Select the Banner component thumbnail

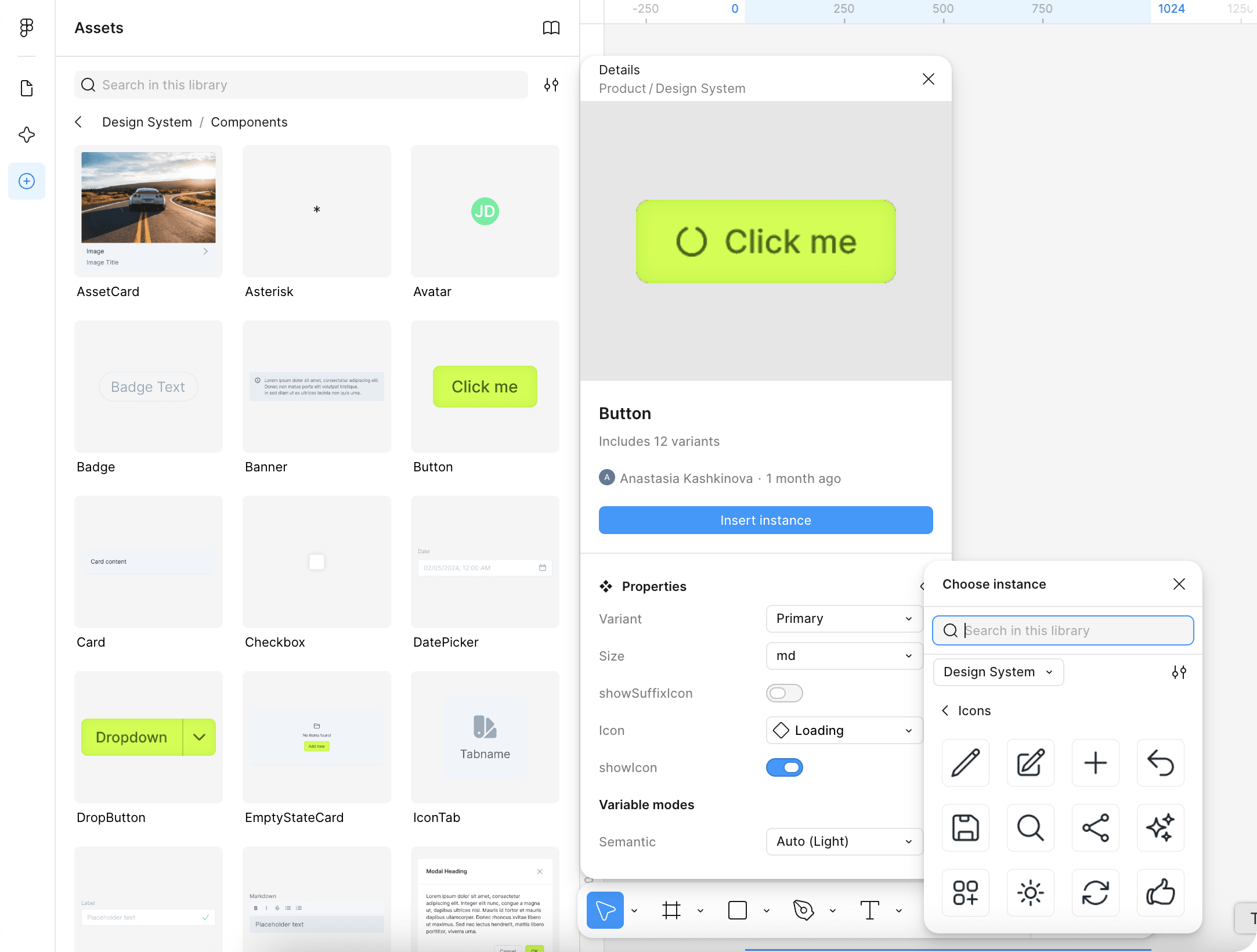(317, 387)
